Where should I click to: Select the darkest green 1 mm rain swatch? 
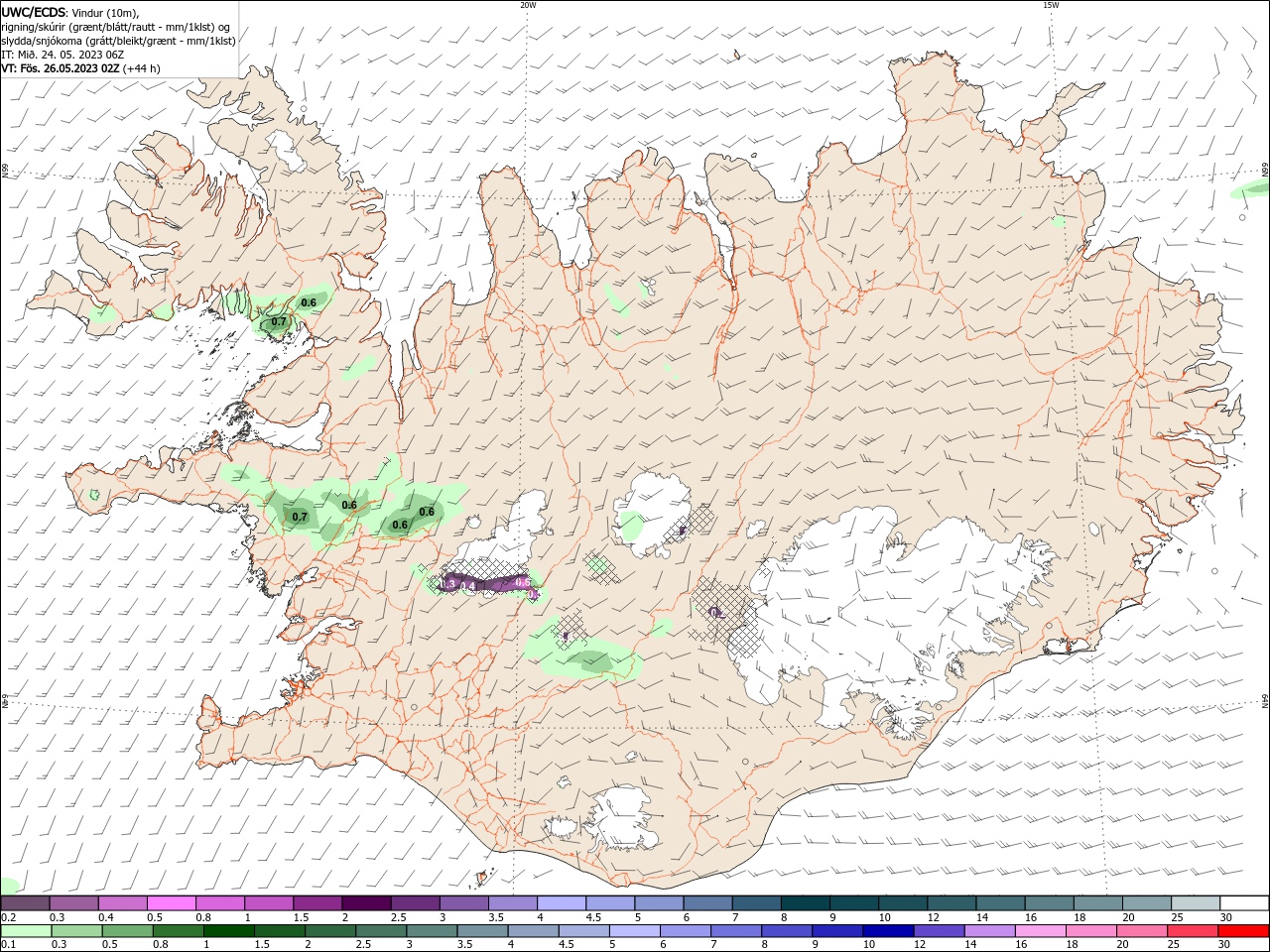(x=228, y=931)
